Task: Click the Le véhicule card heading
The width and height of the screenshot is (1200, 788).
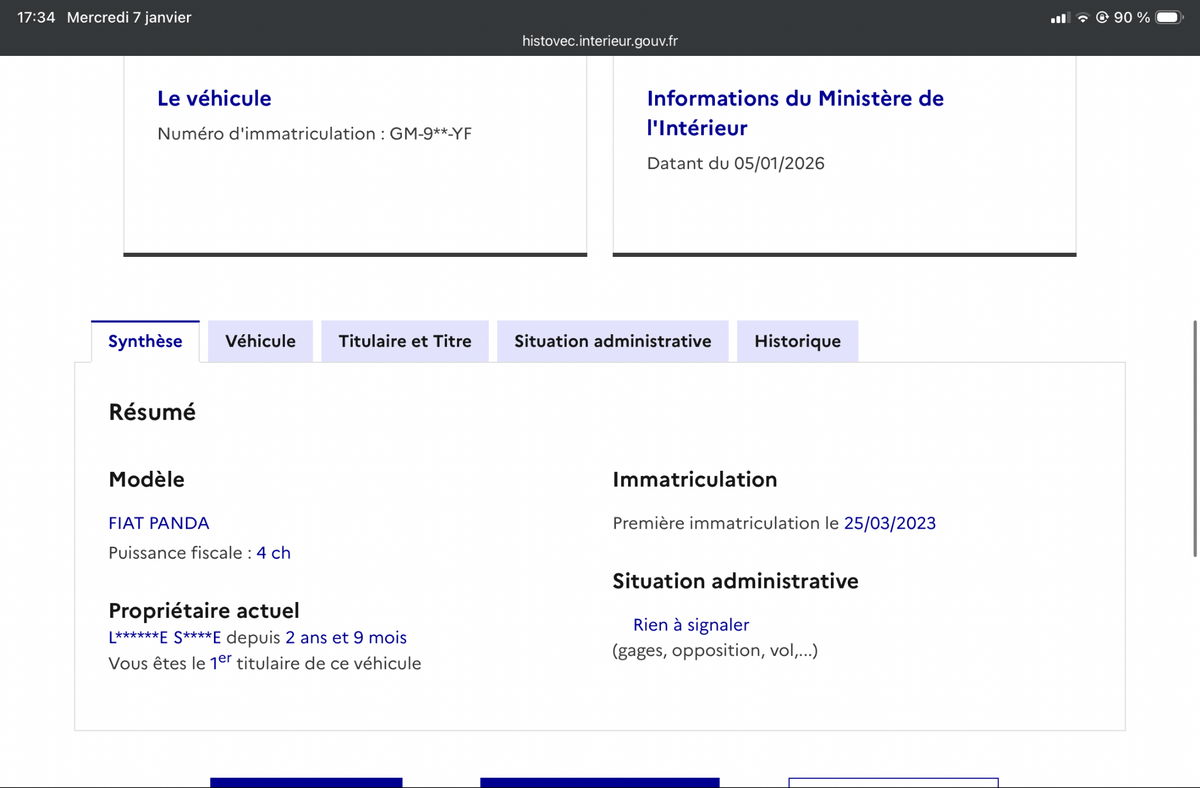Action: (214, 98)
